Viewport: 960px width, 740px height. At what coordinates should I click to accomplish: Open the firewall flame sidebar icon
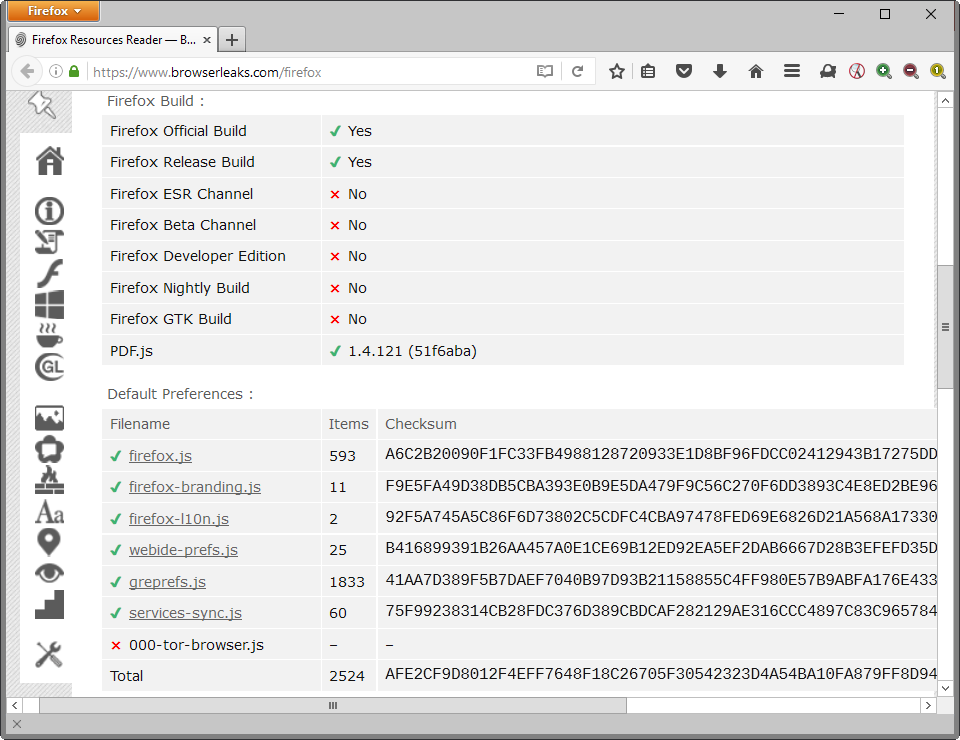click(x=49, y=480)
